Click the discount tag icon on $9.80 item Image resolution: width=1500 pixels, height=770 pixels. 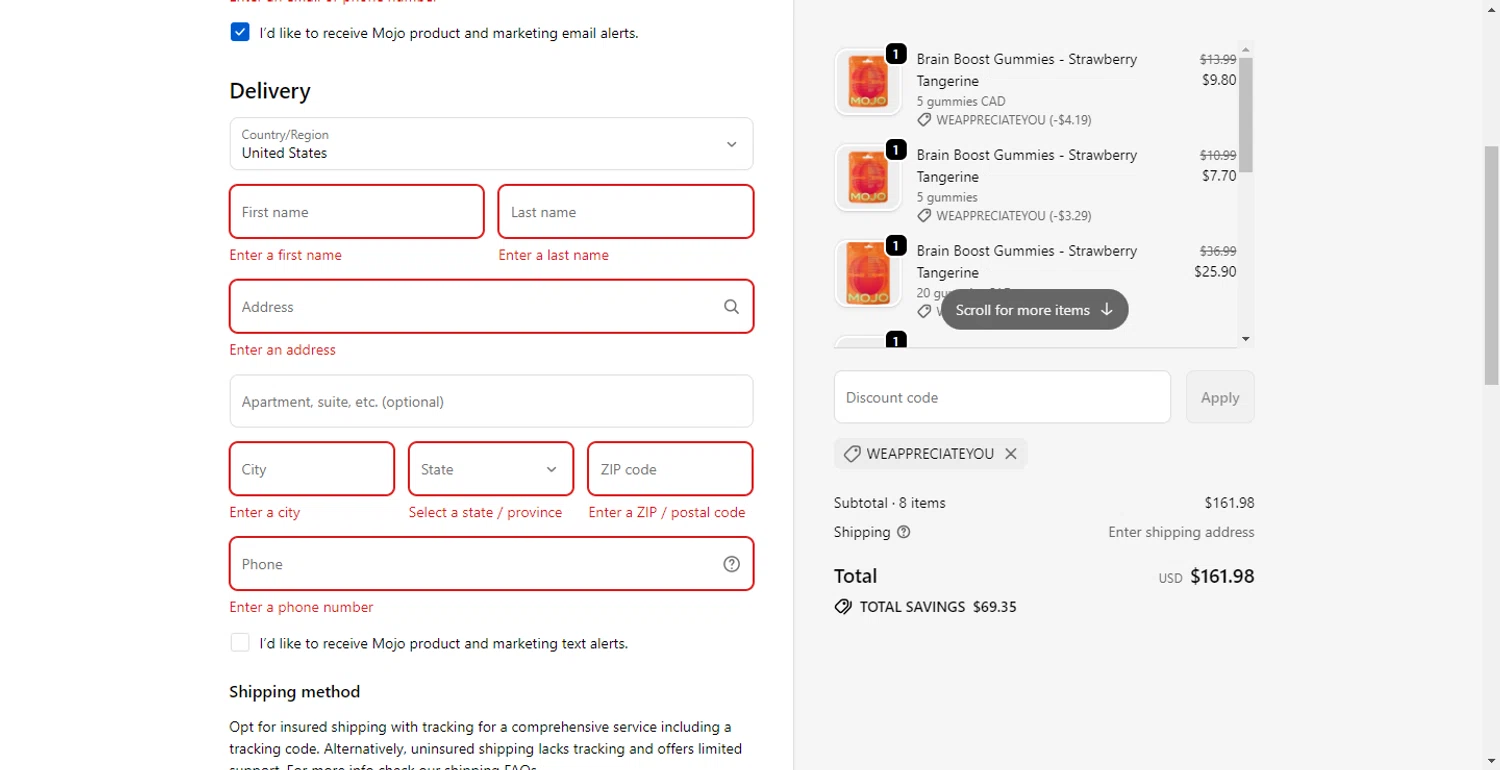tap(924, 120)
